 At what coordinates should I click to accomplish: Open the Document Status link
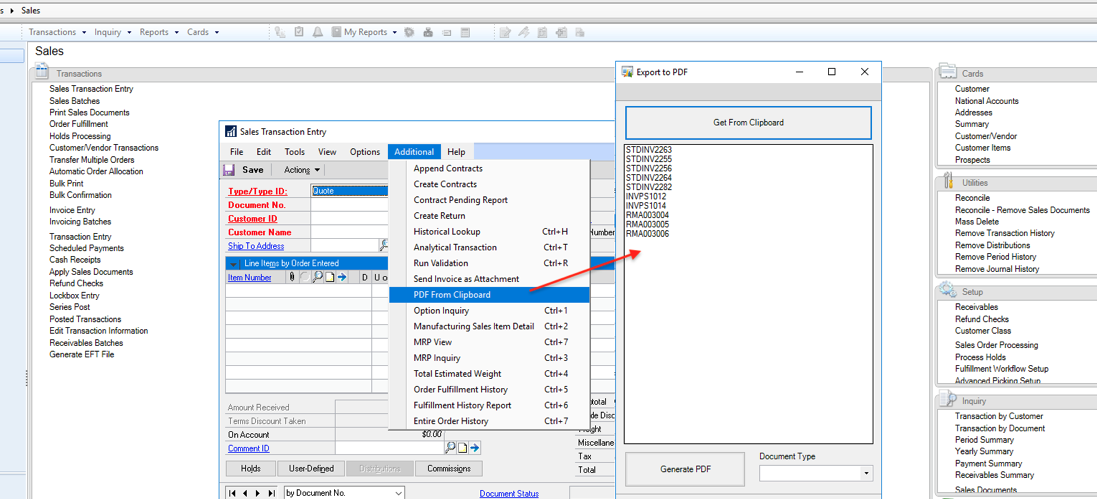pos(509,493)
